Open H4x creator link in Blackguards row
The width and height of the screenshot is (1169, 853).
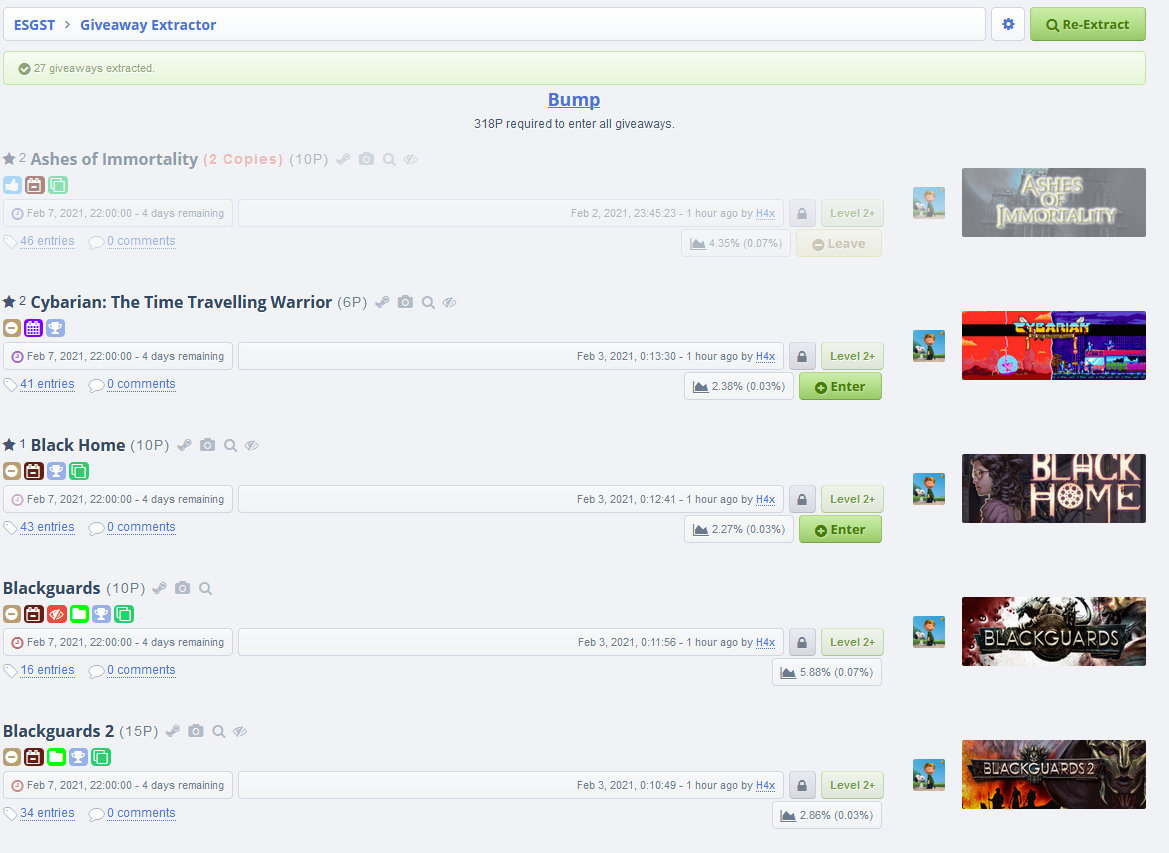pyautogui.click(x=766, y=642)
